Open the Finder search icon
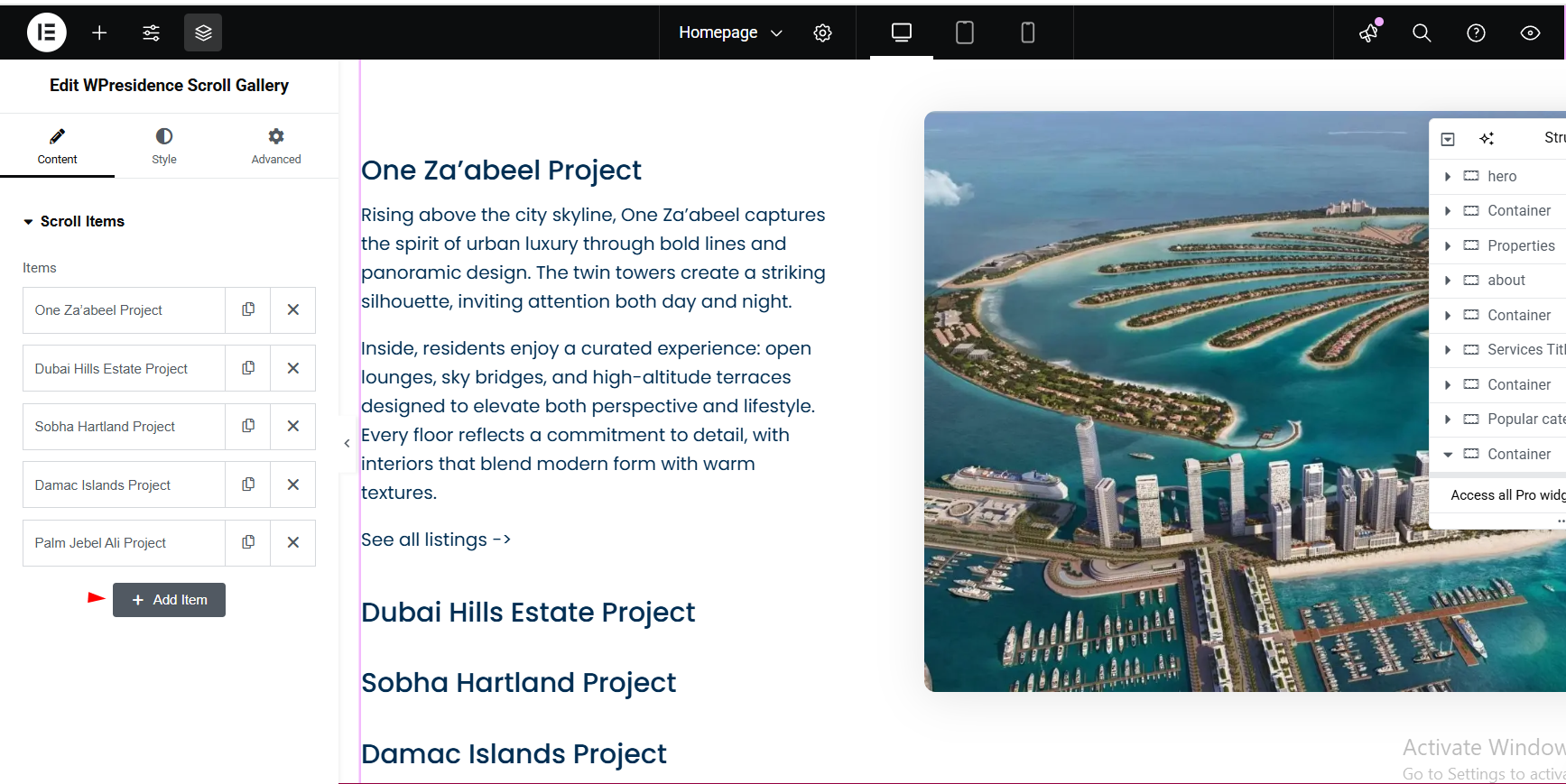 (1422, 32)
